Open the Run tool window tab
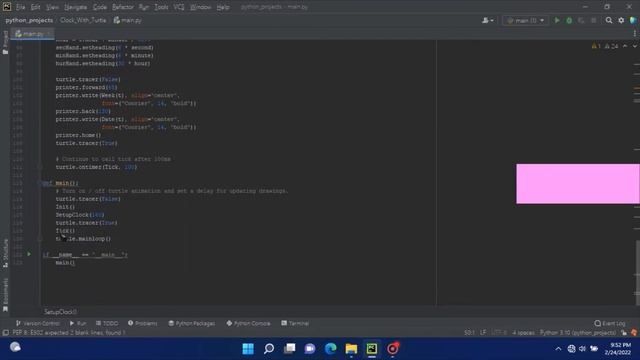The height and width of the screenshot is (360, 640). click(78, 323)
